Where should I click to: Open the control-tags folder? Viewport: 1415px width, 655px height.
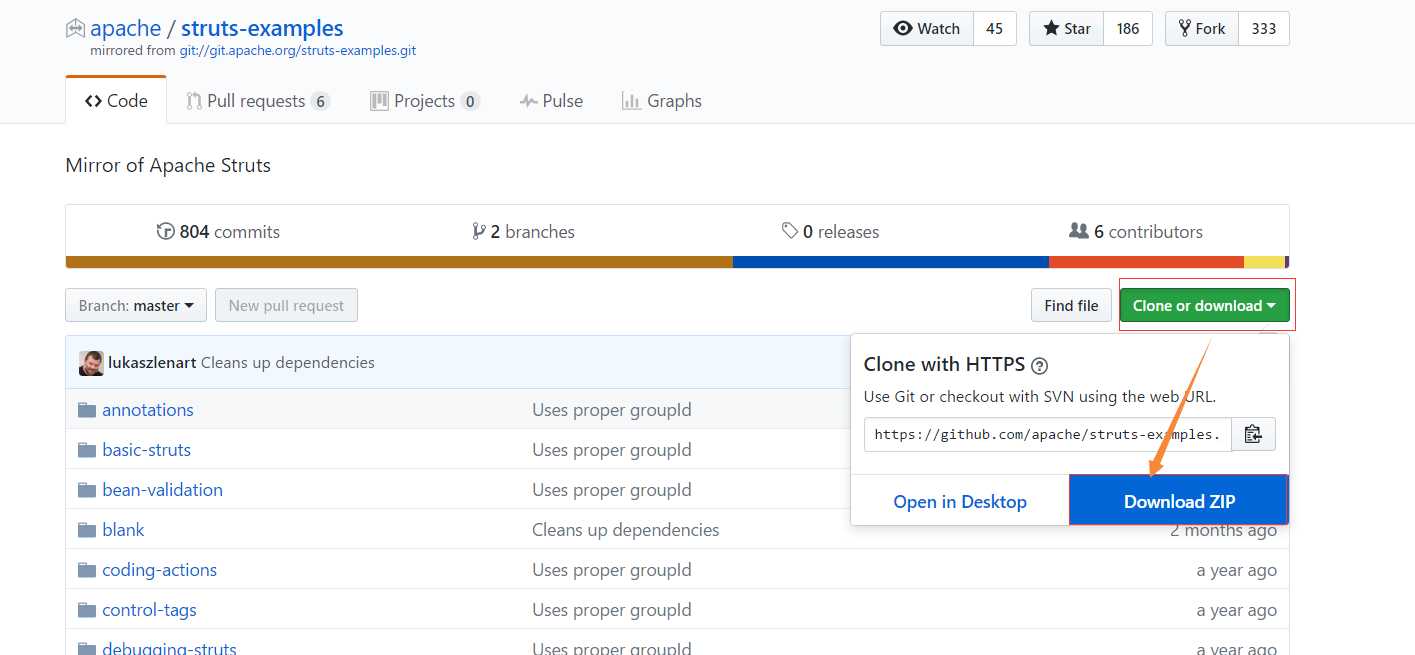pos(149,609)
